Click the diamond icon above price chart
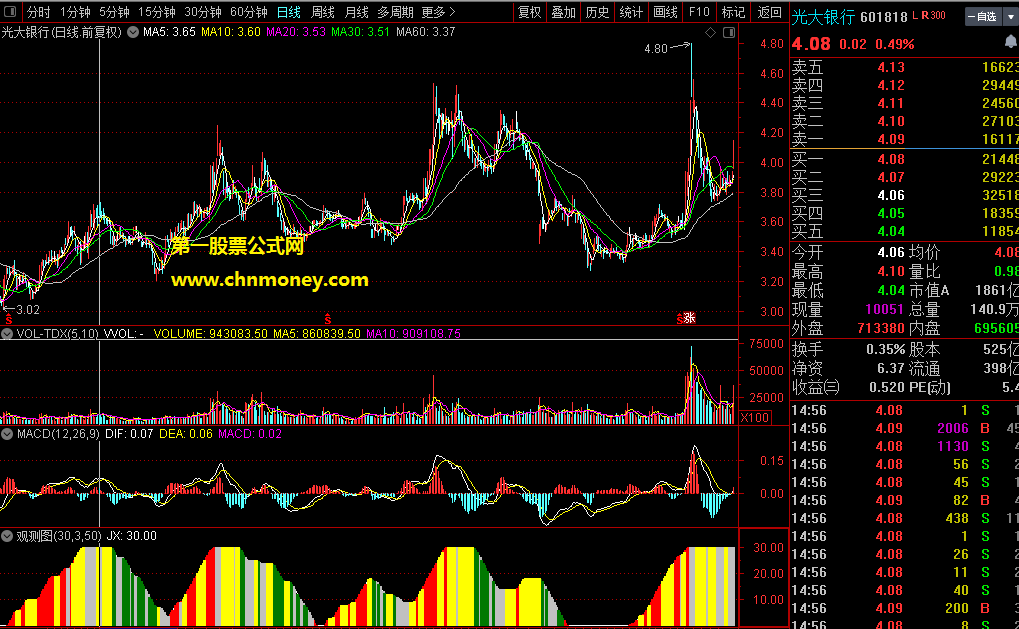 click(x=710, y=32)
